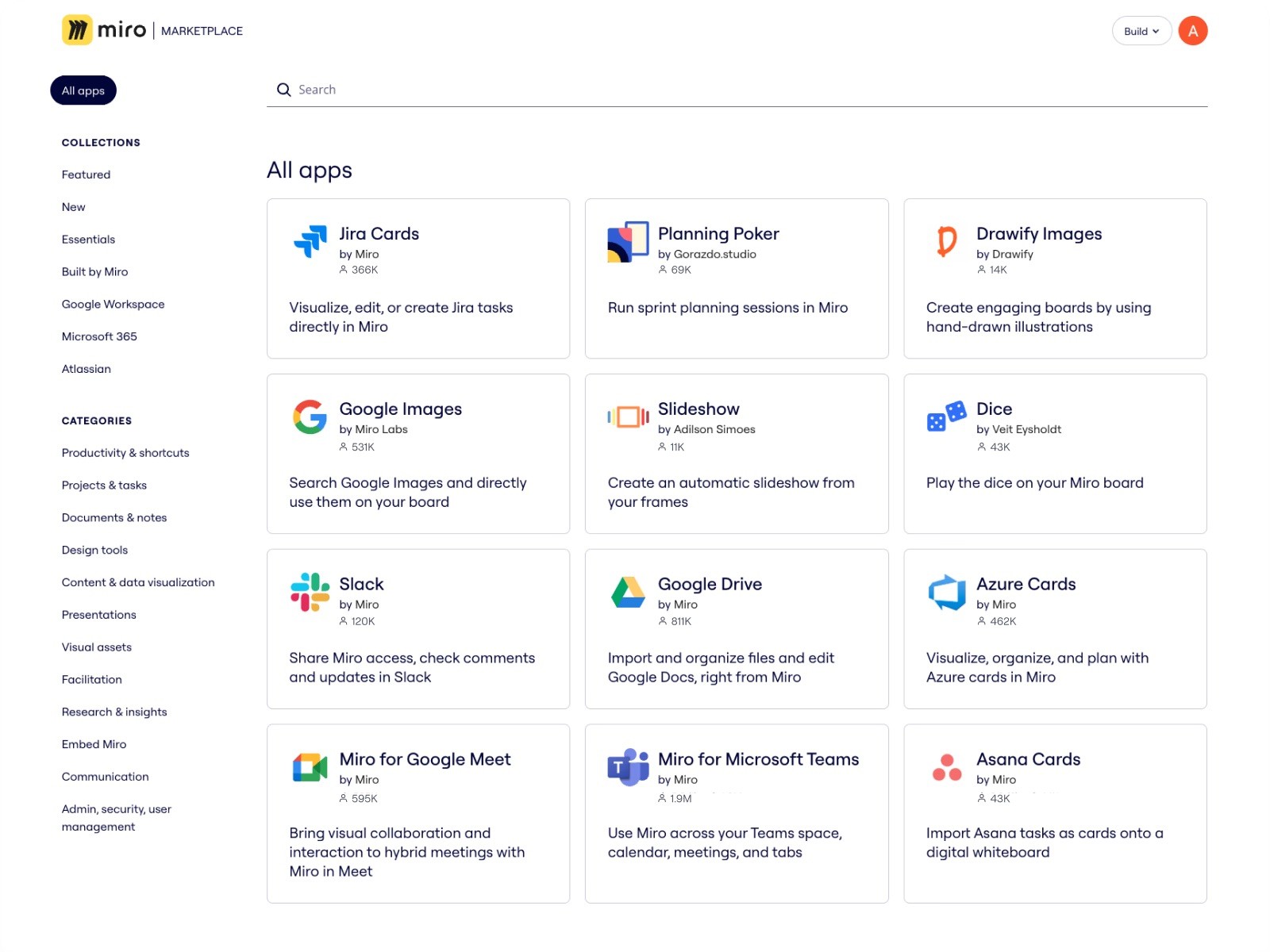Click the Microsoft Teams app icon
The width and height of the screenshot is (1270, 952).
pyautogui.click(x=628, y=767)
